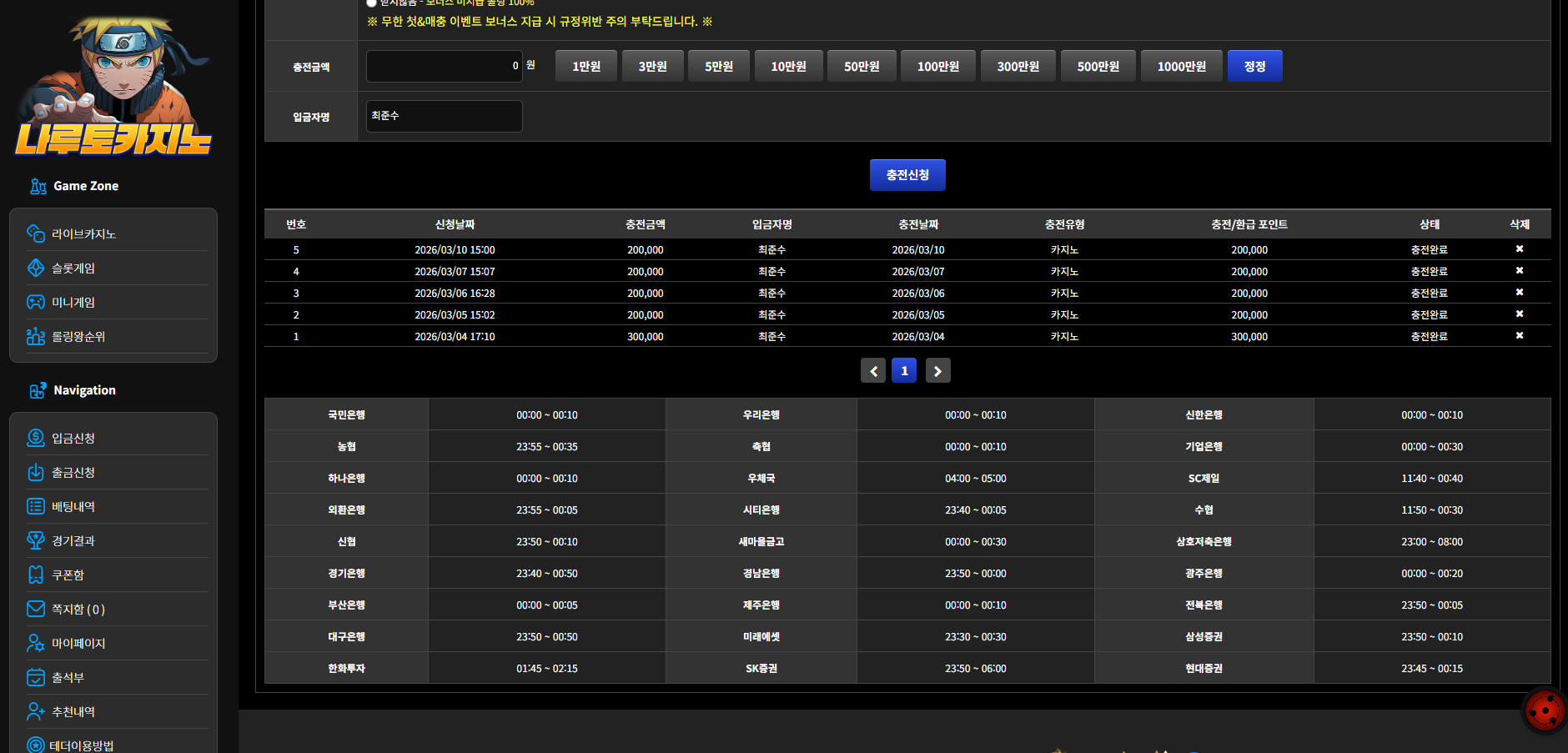
Task: Select page 1 in pagination
Action: point(904,371)
